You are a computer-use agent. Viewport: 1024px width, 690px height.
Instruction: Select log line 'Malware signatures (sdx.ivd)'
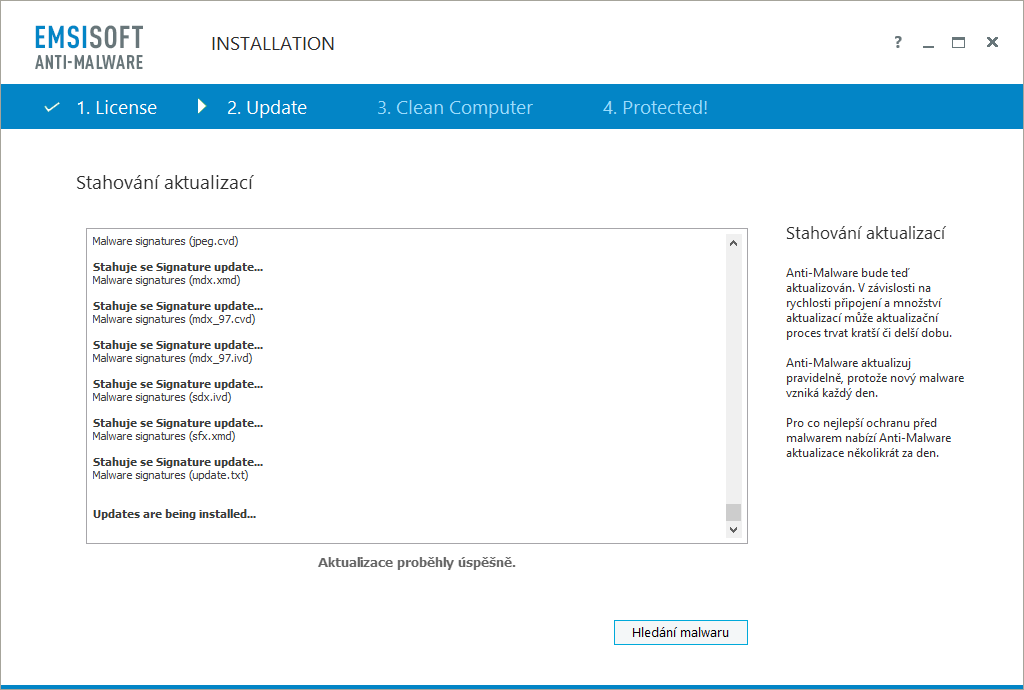click(x=162, y=397)
